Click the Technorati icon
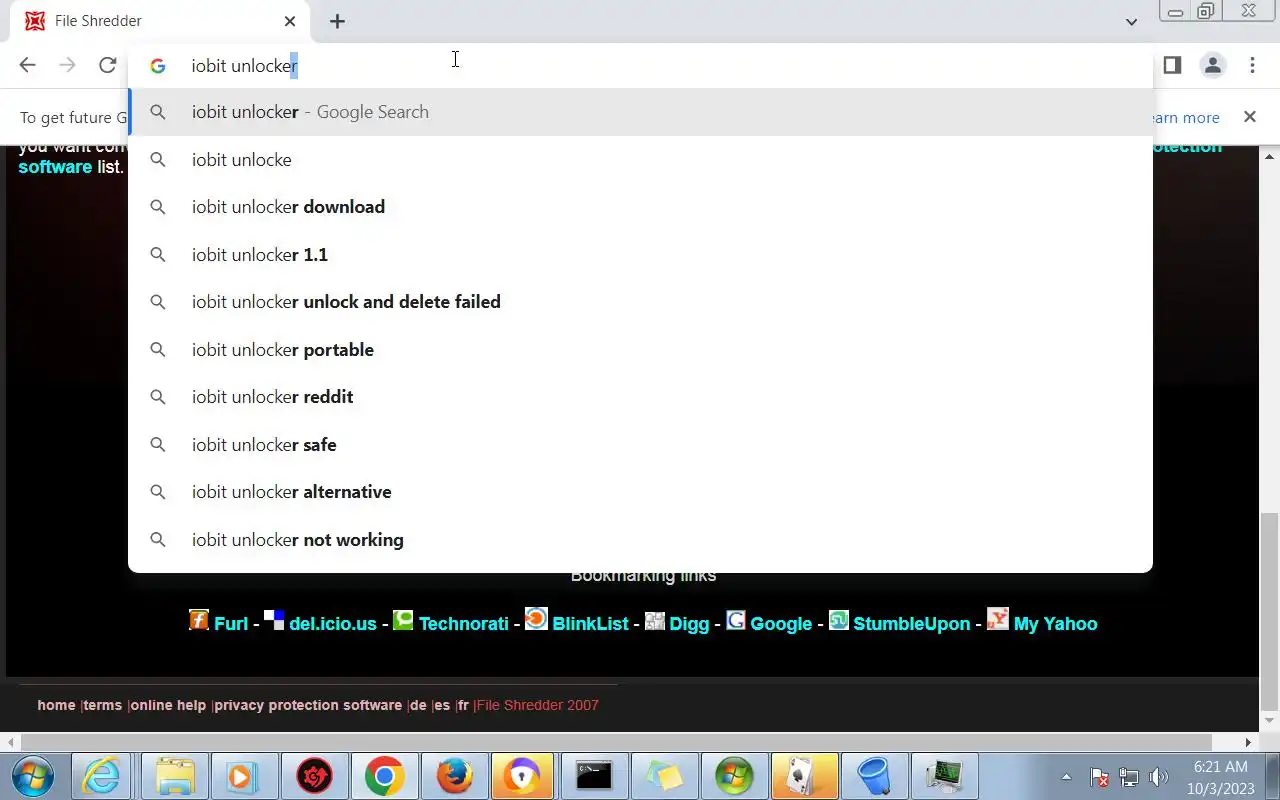 (403, 620)
